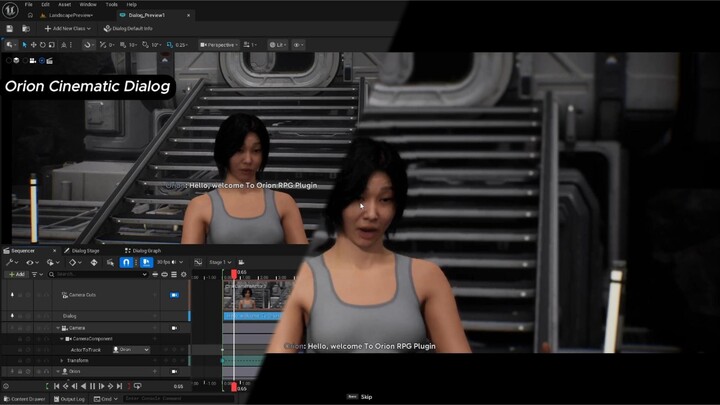Click the blue radio button under the viewport toolbar

[42, 61]
